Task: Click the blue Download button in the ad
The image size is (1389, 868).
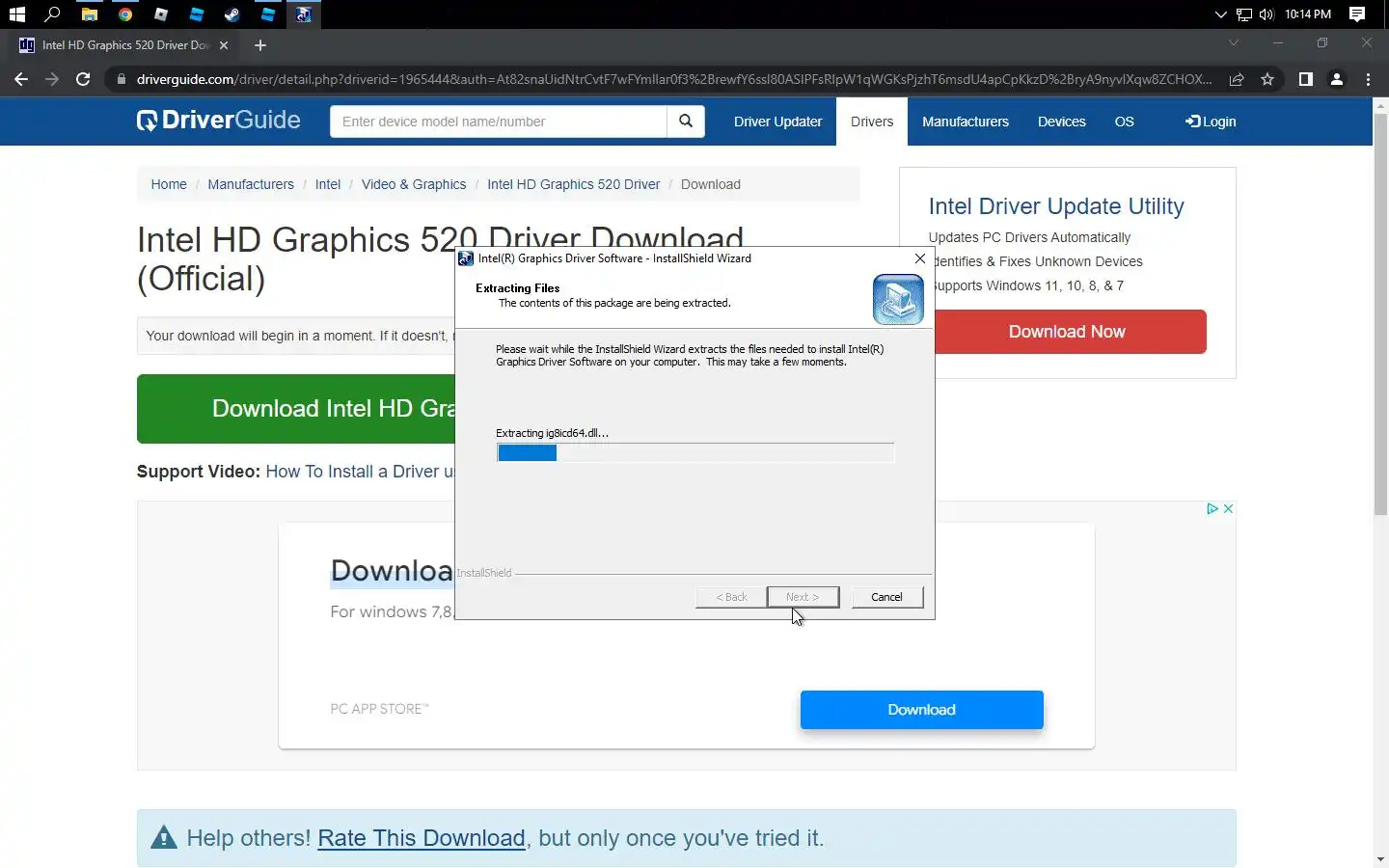Action: coord(922,710)
